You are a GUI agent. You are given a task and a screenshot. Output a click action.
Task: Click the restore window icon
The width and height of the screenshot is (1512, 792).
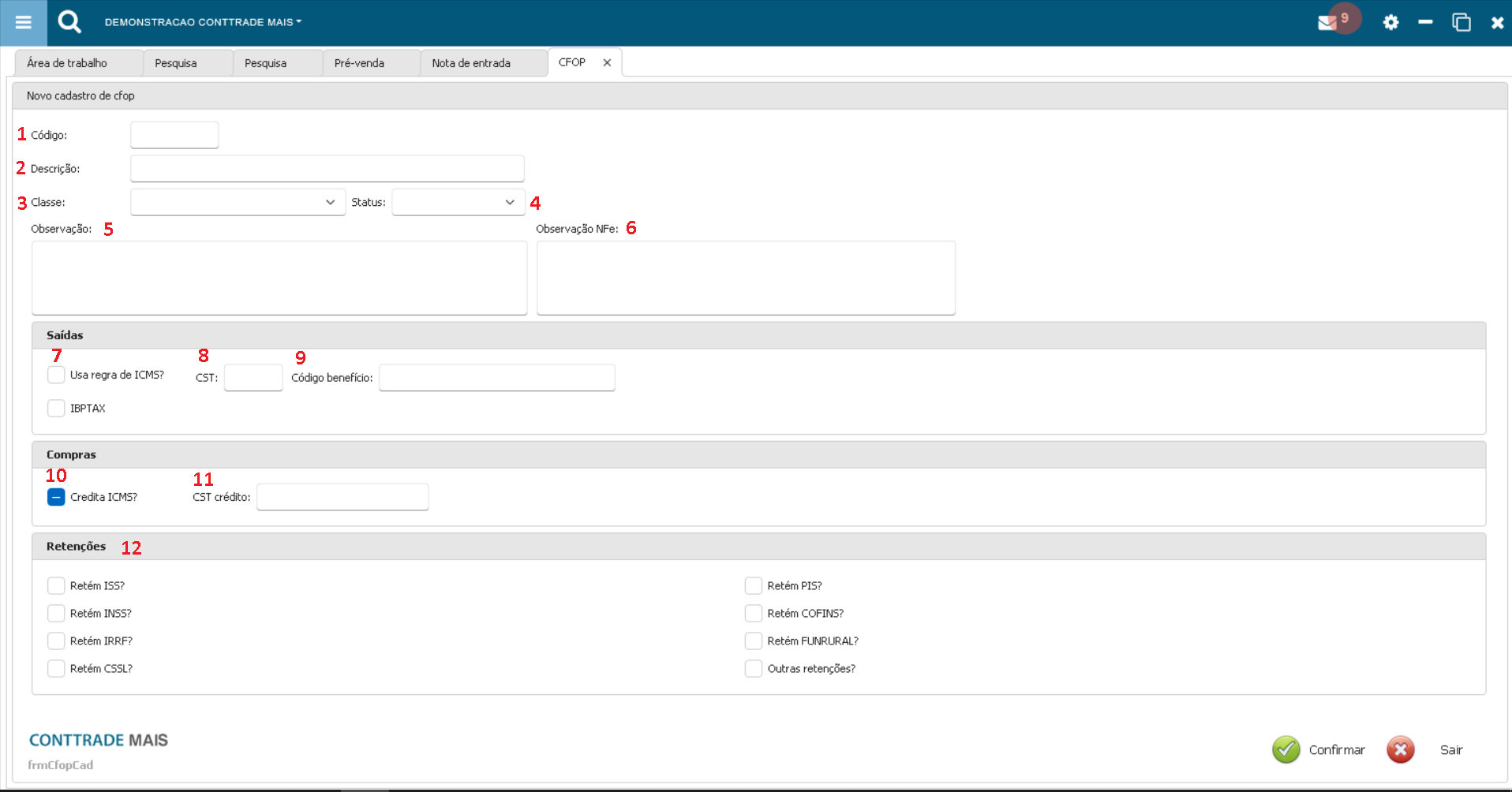1461,22
